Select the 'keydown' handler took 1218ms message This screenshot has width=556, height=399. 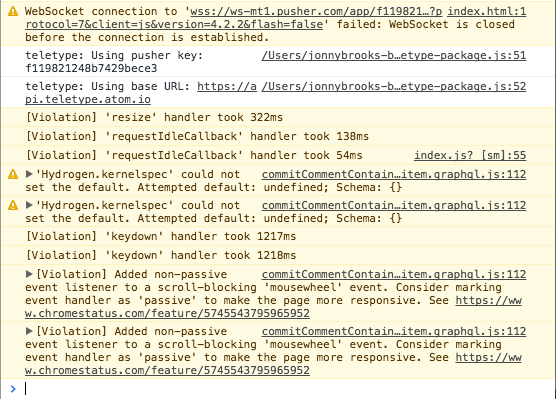pos(161,255)
